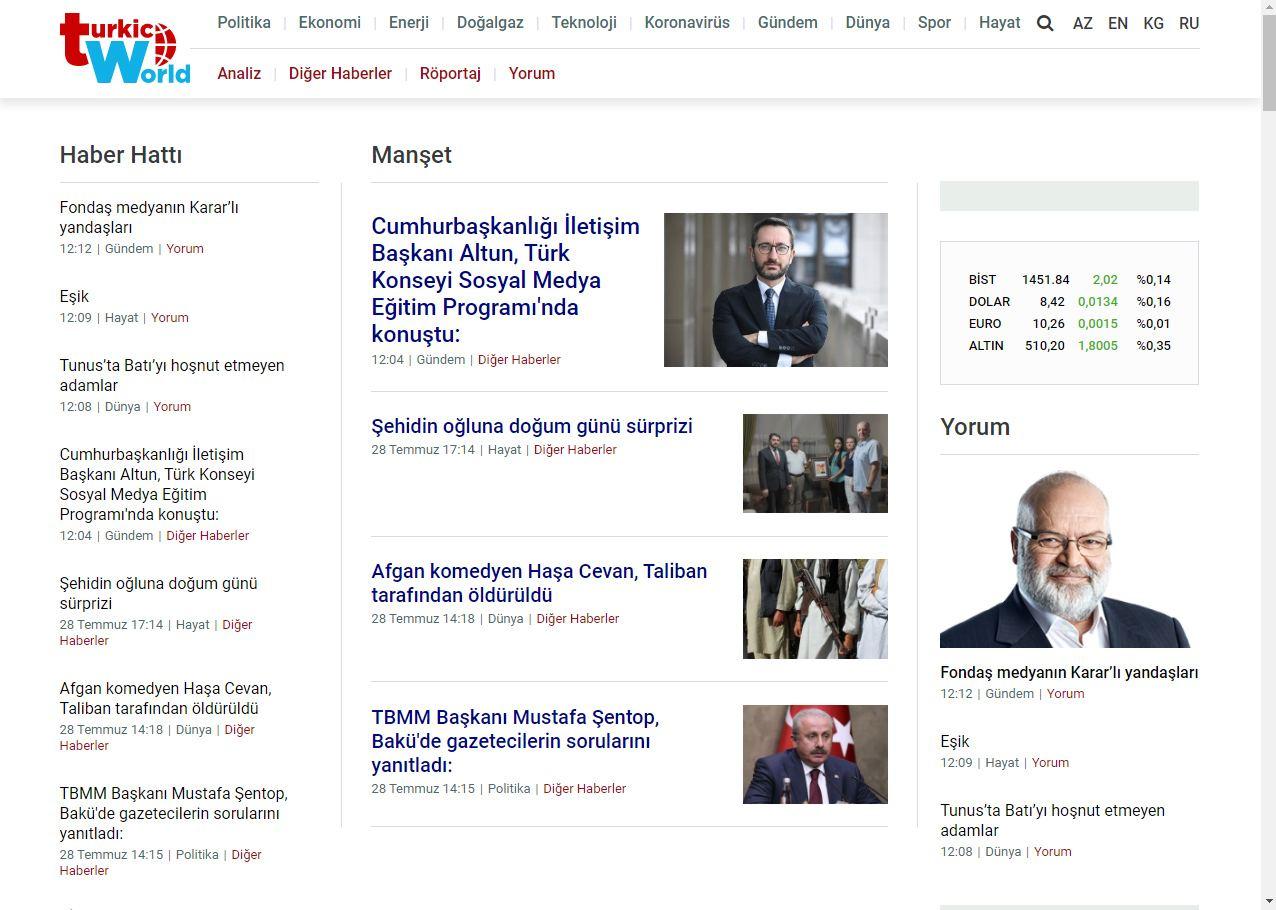This screenshot has height=910, width=1276.
Task: Switch site language to AZ
Action: [x=1083, y=23]
